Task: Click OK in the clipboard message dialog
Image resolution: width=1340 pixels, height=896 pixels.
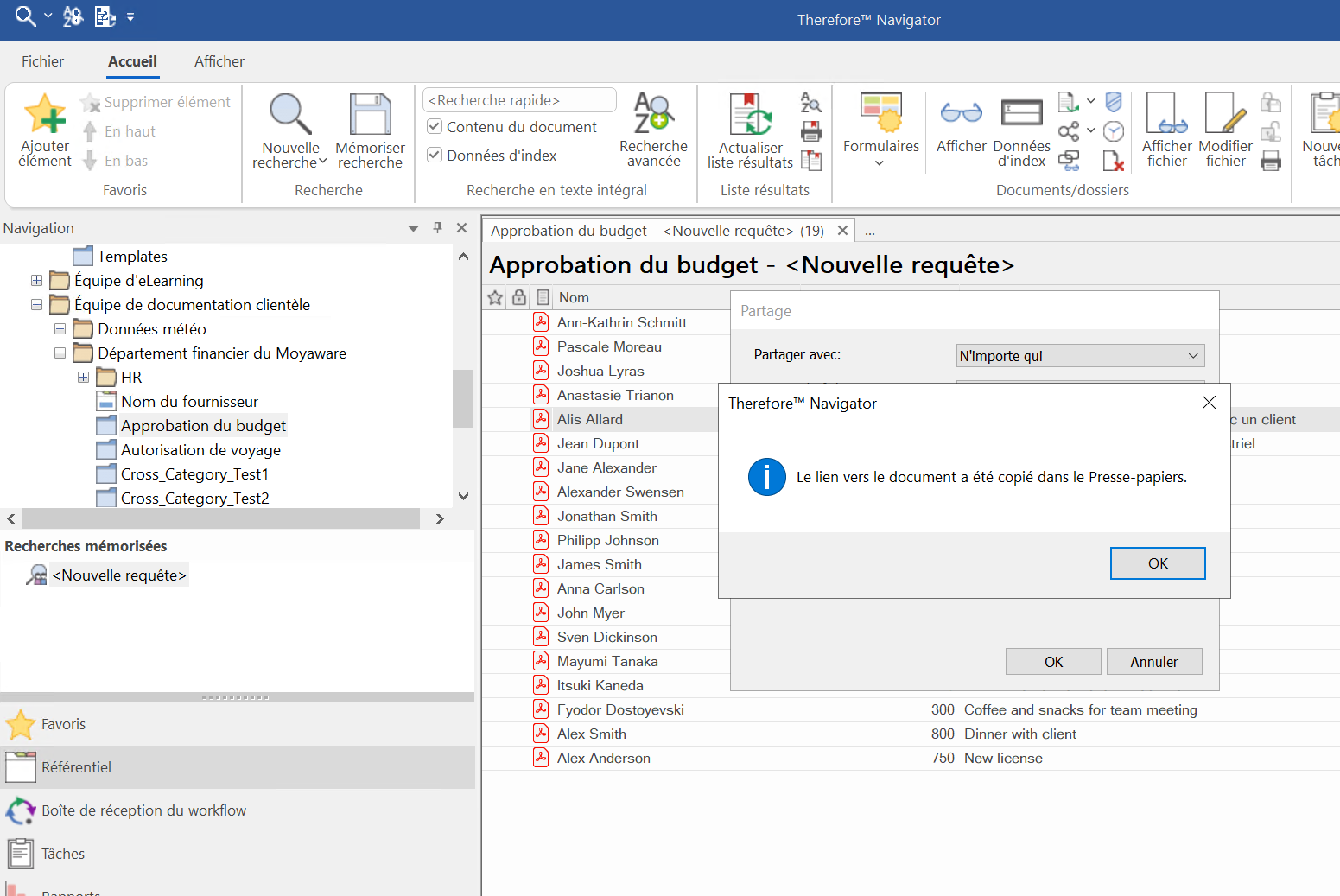Action: (x=1158, y=563)
